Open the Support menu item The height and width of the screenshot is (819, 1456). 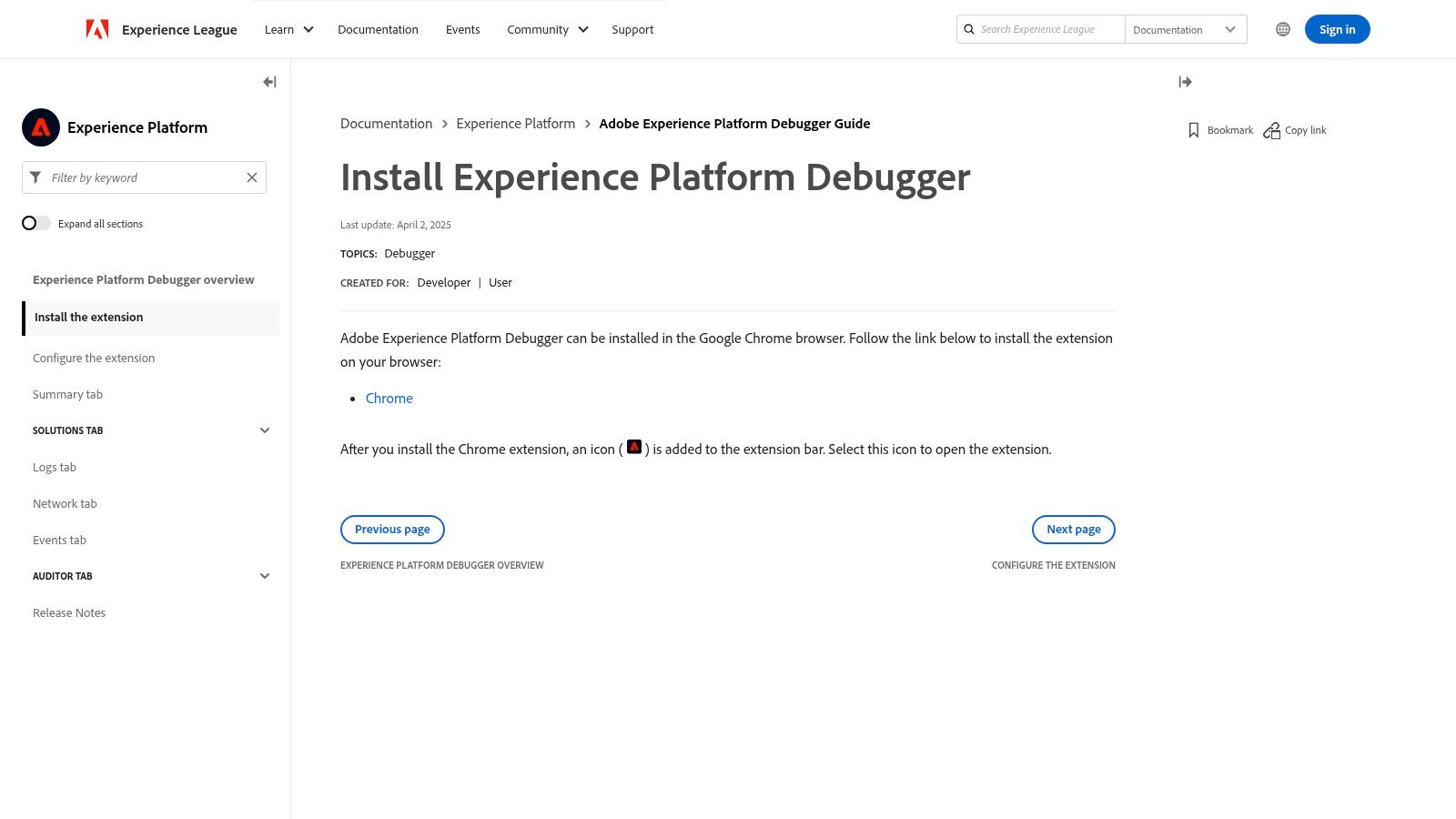coord(632,29)
